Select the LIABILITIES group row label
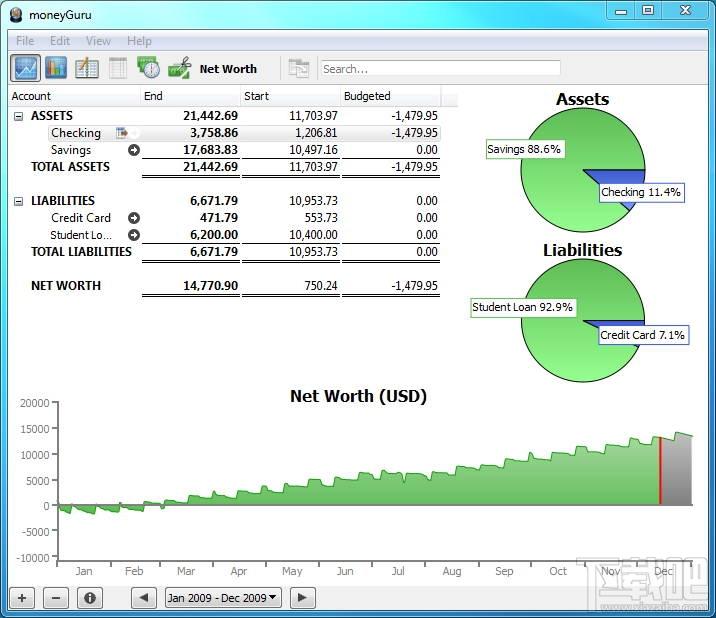Image resolution: width=716 pixels, height=618 pixels. 63,201
